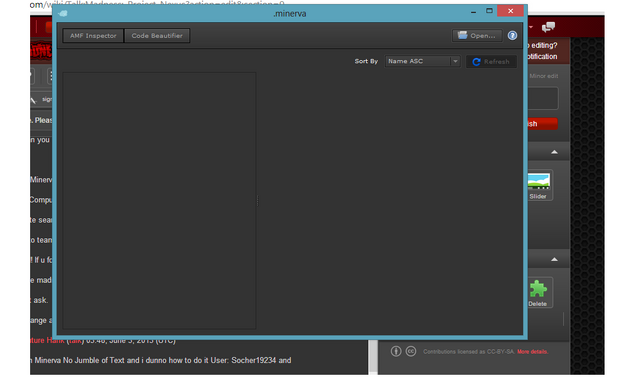
Task: Maximize the .minerva window
Action: tap(489, 11)
